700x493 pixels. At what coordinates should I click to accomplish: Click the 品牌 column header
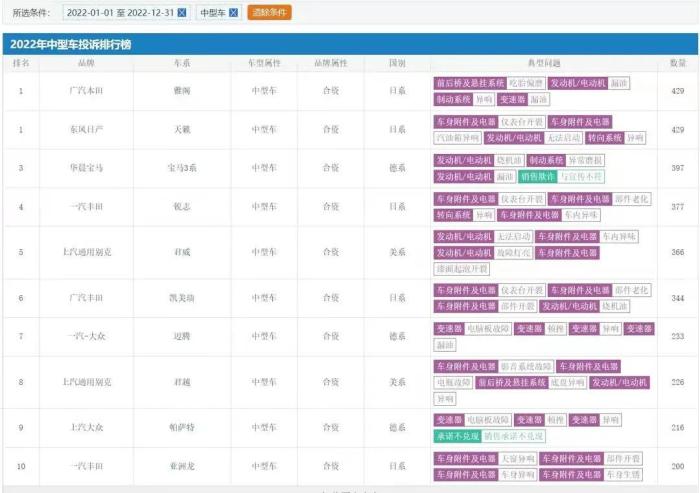point(86,63)
